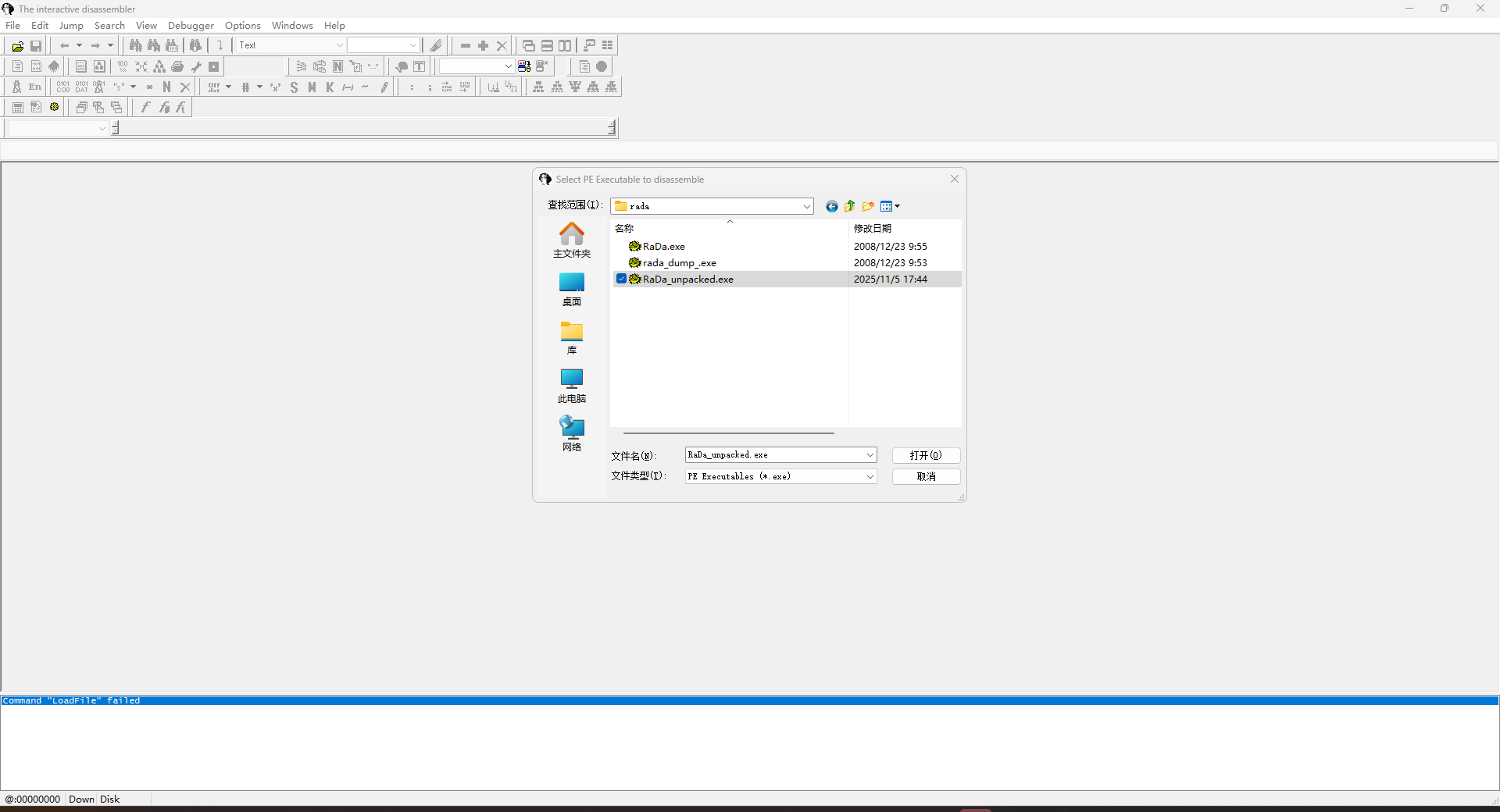The height and width of the screenshot is (812, 1500).
Task: Open the dropdown arrow next to the 'Off' offset icon
Action: (228, 87)
